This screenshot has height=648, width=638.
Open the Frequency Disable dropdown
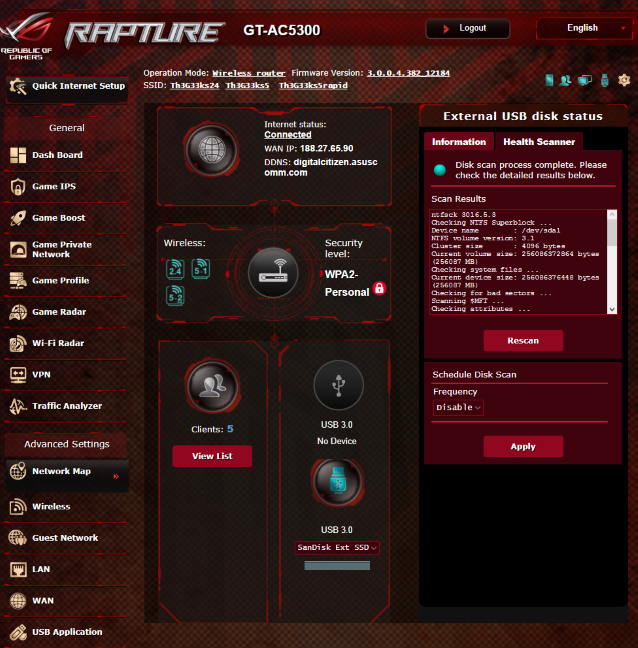coord(458,407)
